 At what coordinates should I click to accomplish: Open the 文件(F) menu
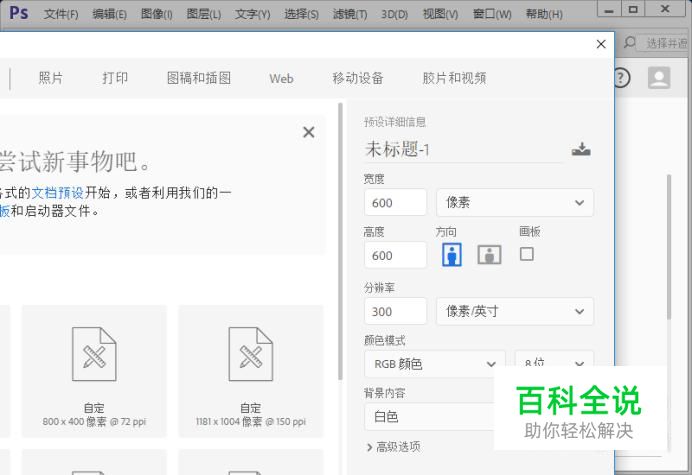[x=61, y=14]
